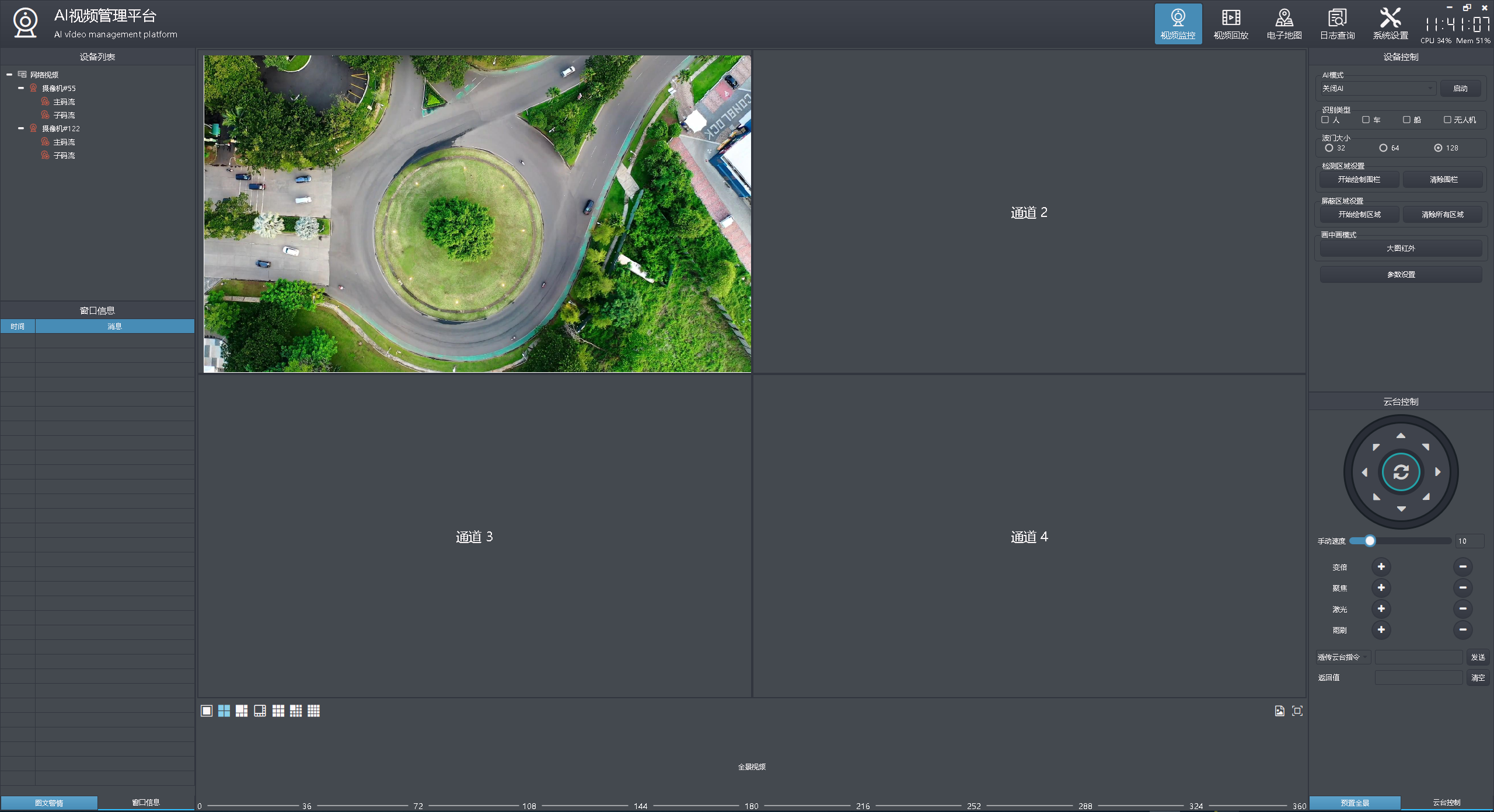Increase 聚焦 focus with plus button
The width and height of the screenshot is (1494, 812).
pos(1381,588)
